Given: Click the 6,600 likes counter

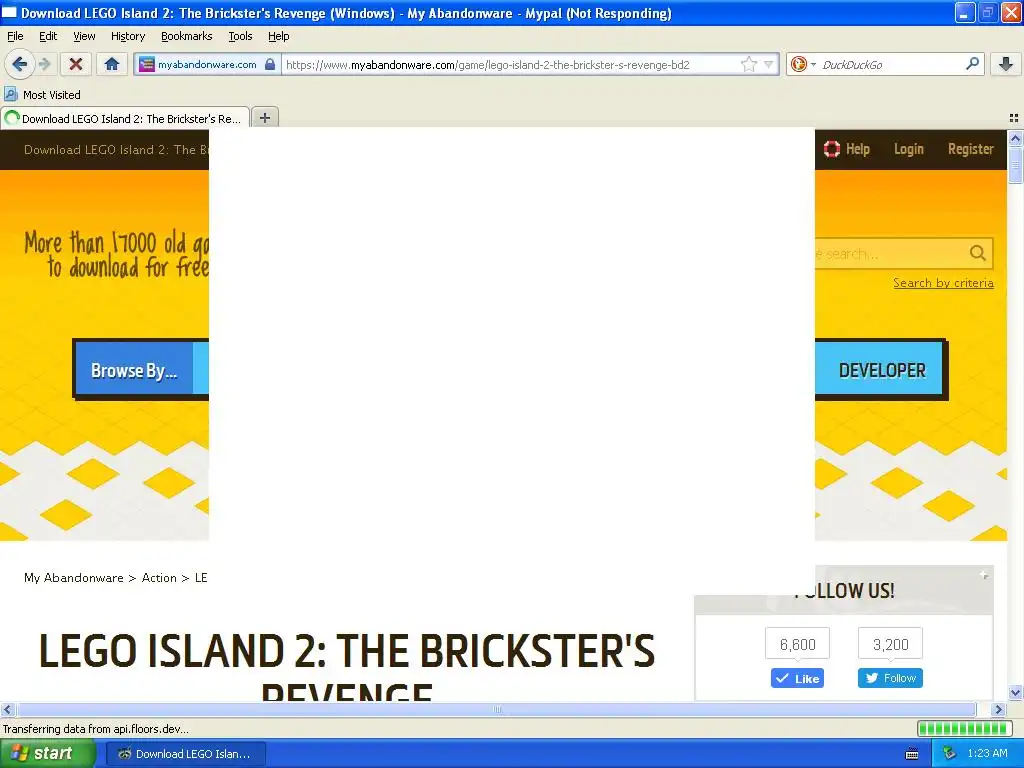Looking at the screenshot, I should tap(797, 644).
